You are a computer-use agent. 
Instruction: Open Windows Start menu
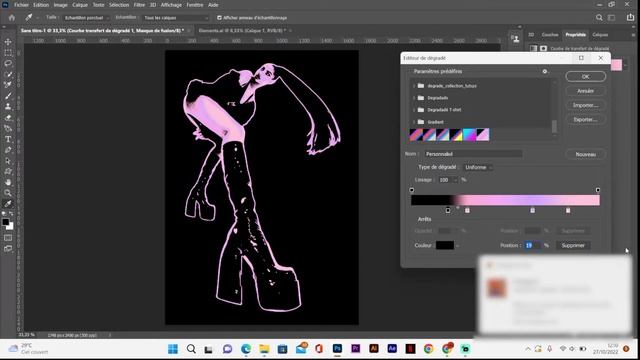(x=173, y=349)
